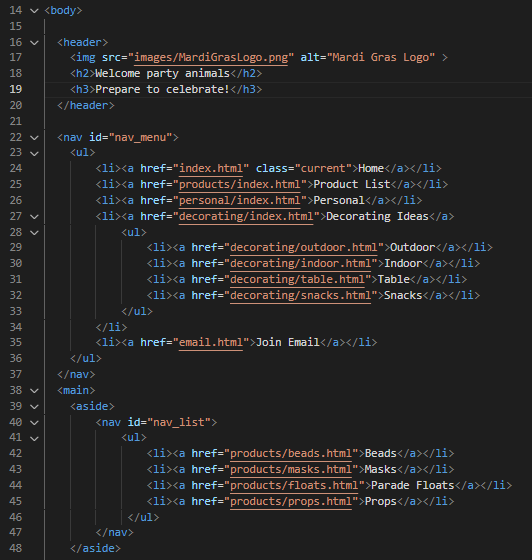
Task: Open products/beads.html link
Action: [x=291, y=453]
